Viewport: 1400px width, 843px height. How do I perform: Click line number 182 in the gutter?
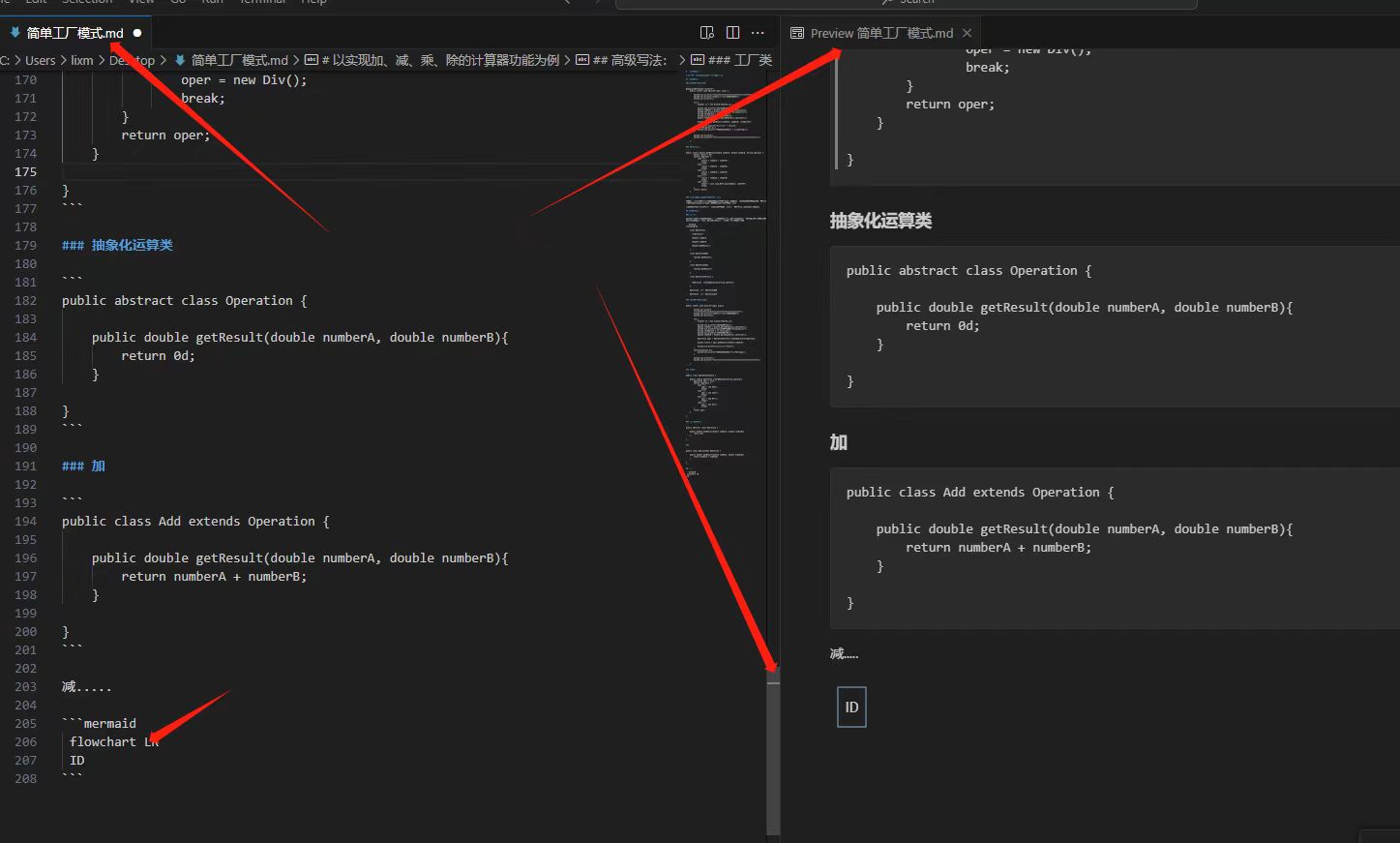(26, 300)
